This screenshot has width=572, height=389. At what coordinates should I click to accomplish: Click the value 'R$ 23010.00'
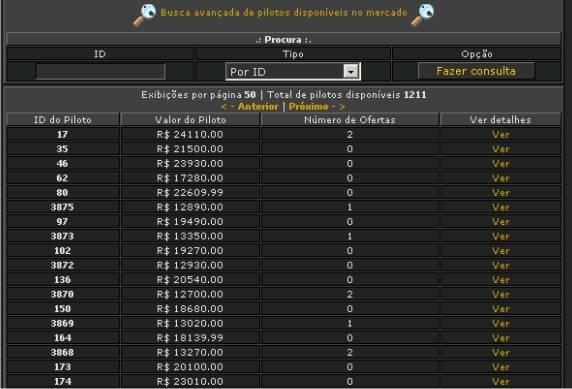tap(190, 381)
